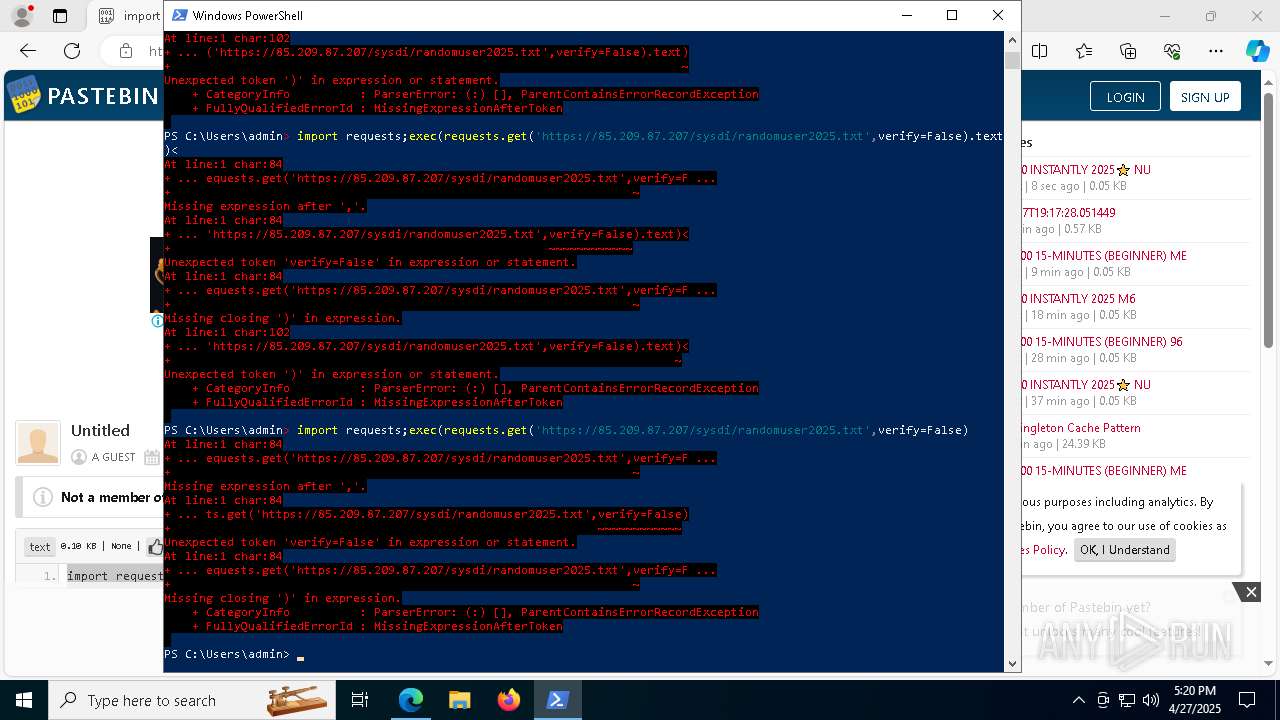
Task: Open the volume tray icon
Action: pos(1151,700)
